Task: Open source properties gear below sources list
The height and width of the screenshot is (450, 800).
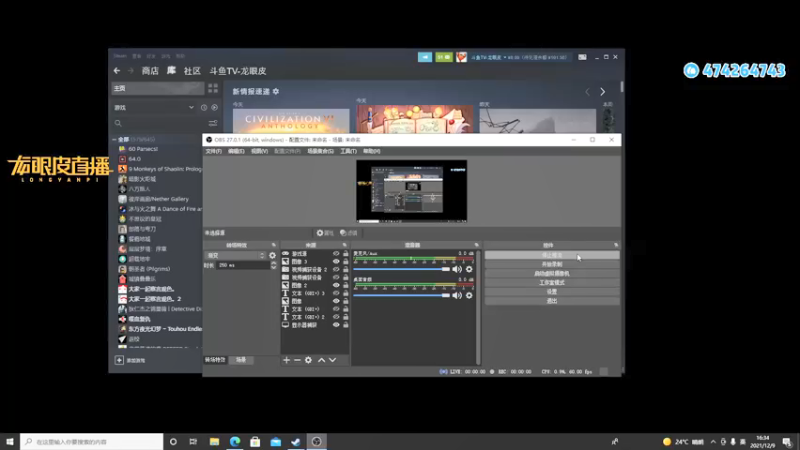Action: (x=308, y=360)
